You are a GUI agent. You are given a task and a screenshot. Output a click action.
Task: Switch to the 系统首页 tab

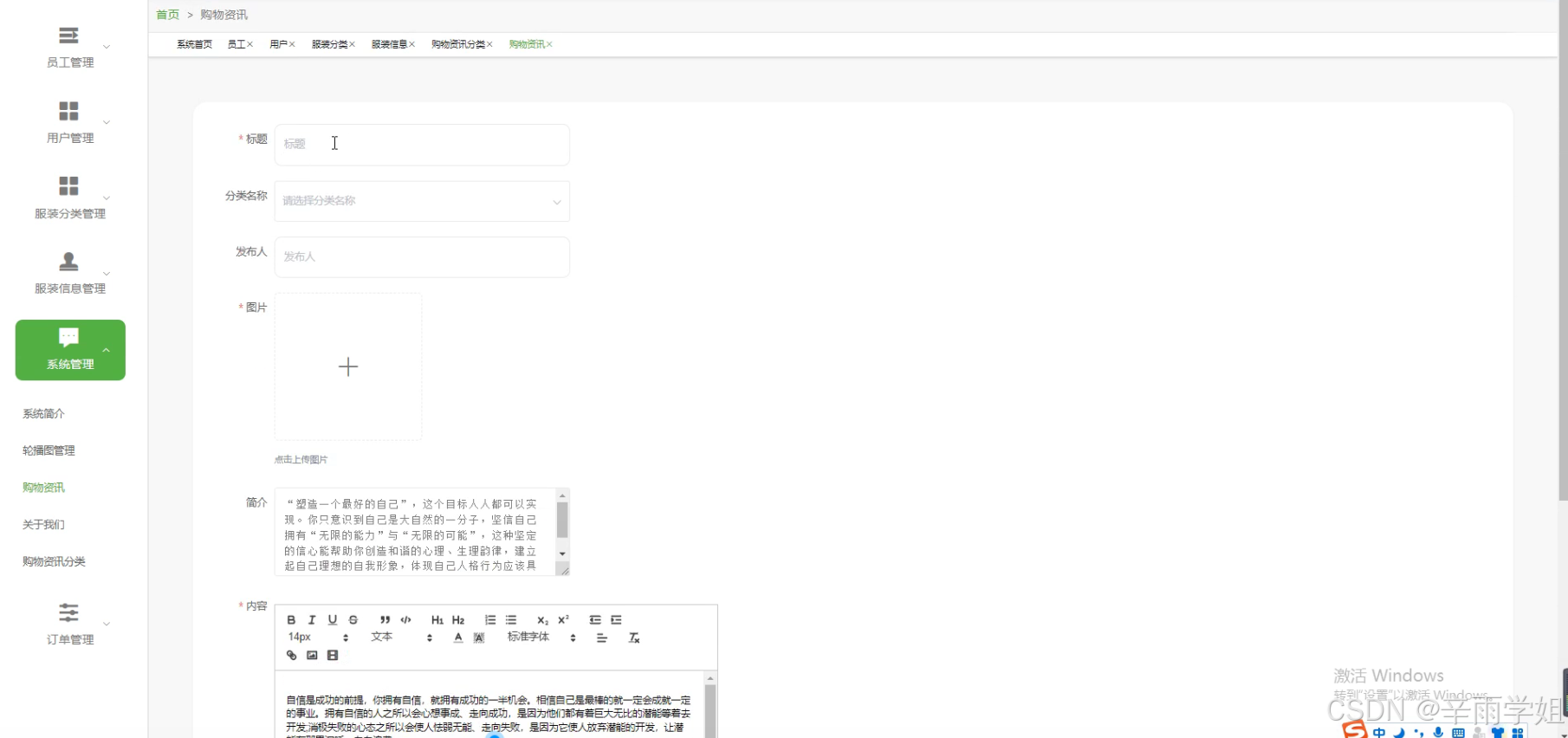(194, 44)
